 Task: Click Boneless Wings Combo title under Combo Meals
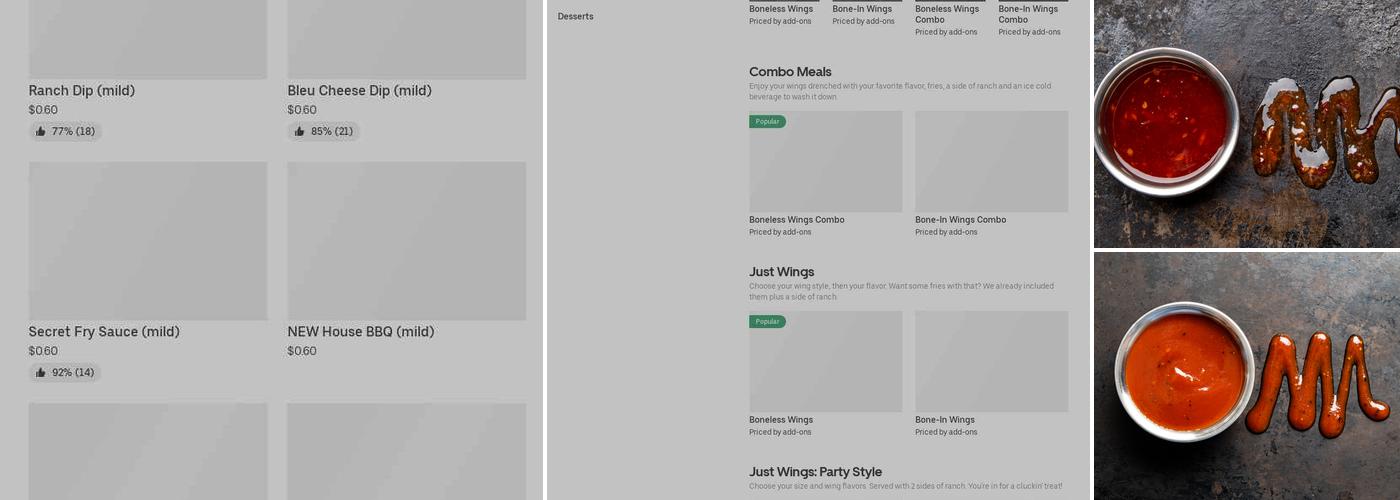point(796,220)
